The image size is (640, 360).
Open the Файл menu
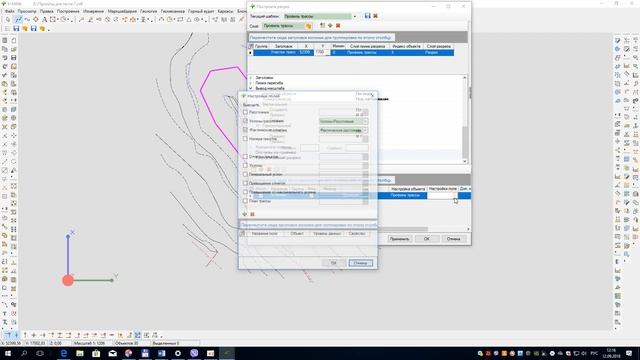point(9,11)
